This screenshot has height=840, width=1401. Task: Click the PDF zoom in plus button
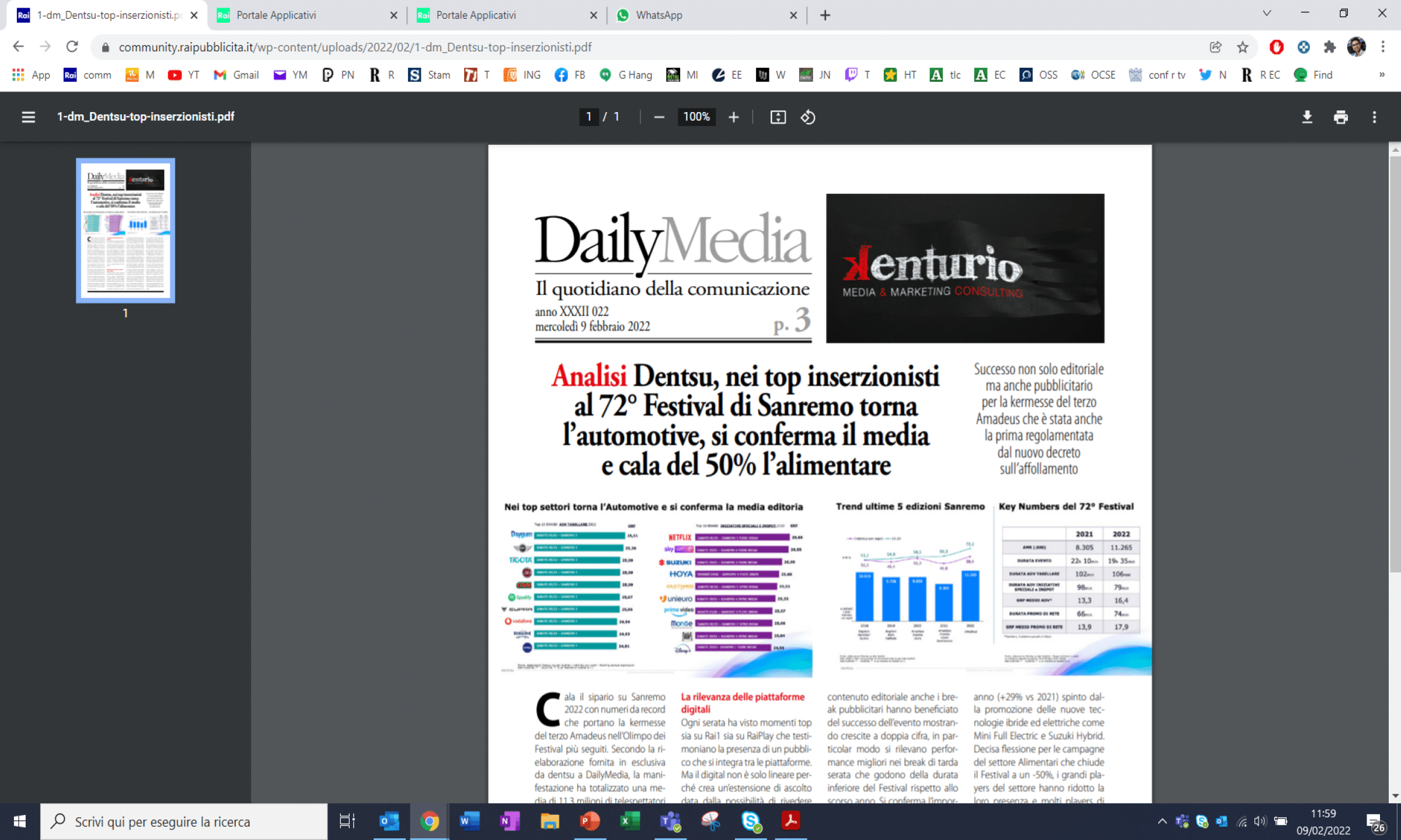point(734,117)
